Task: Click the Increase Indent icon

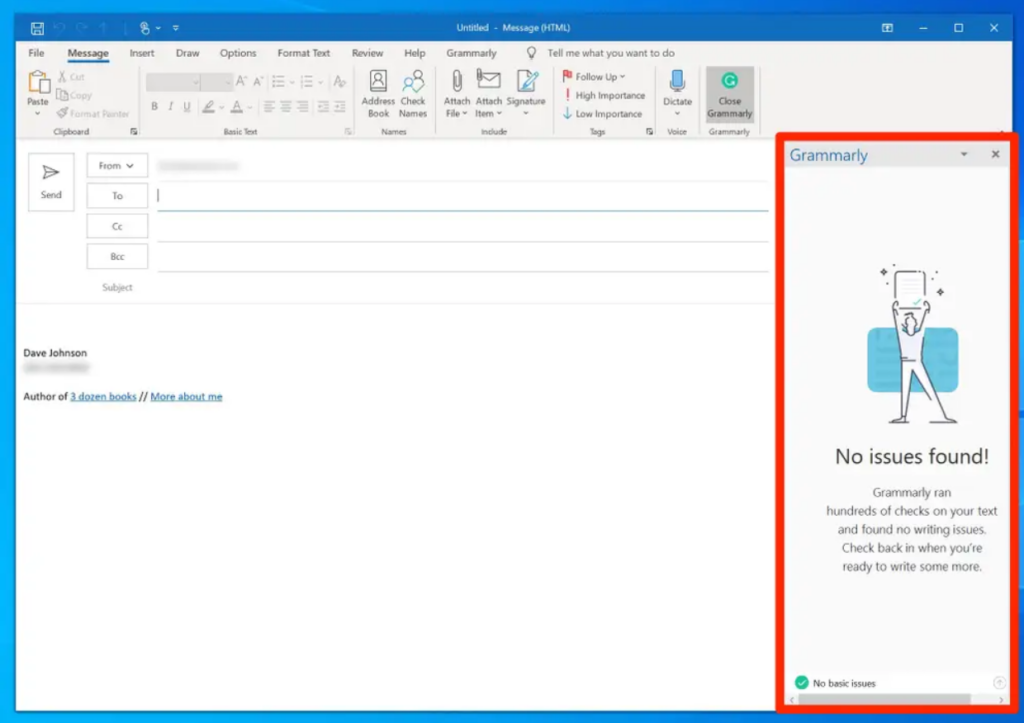Action: click(x=340, y=106)
